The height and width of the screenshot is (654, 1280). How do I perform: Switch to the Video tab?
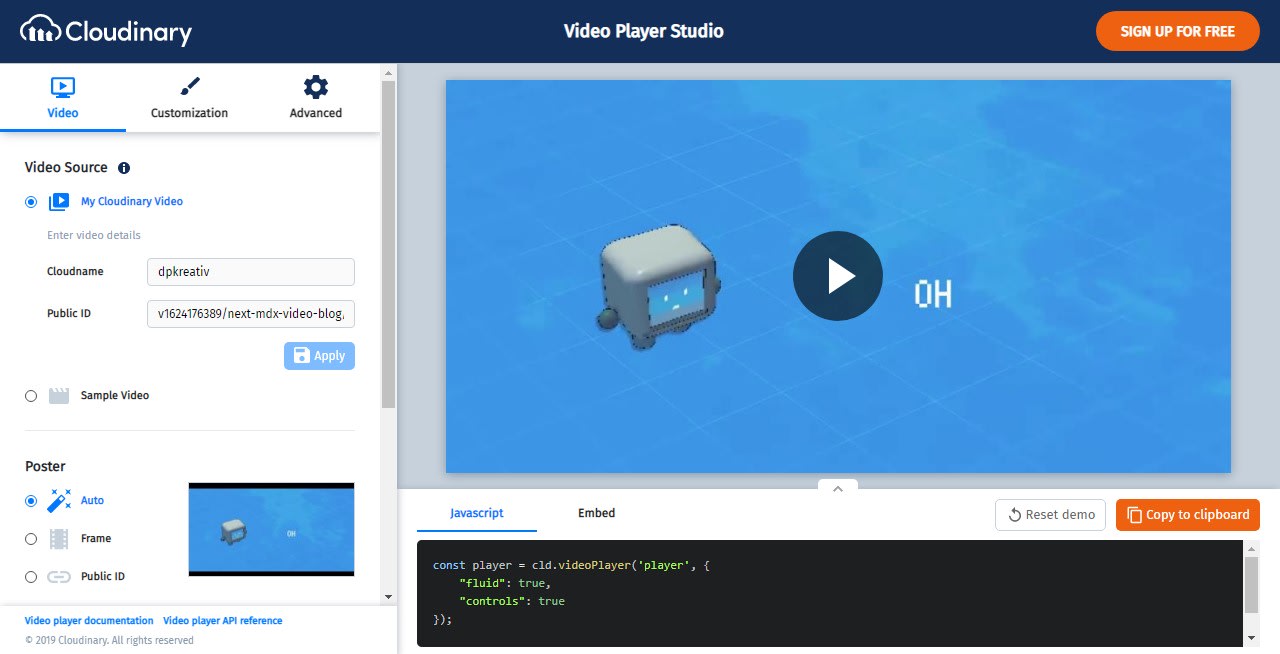[x=63, y=98]
